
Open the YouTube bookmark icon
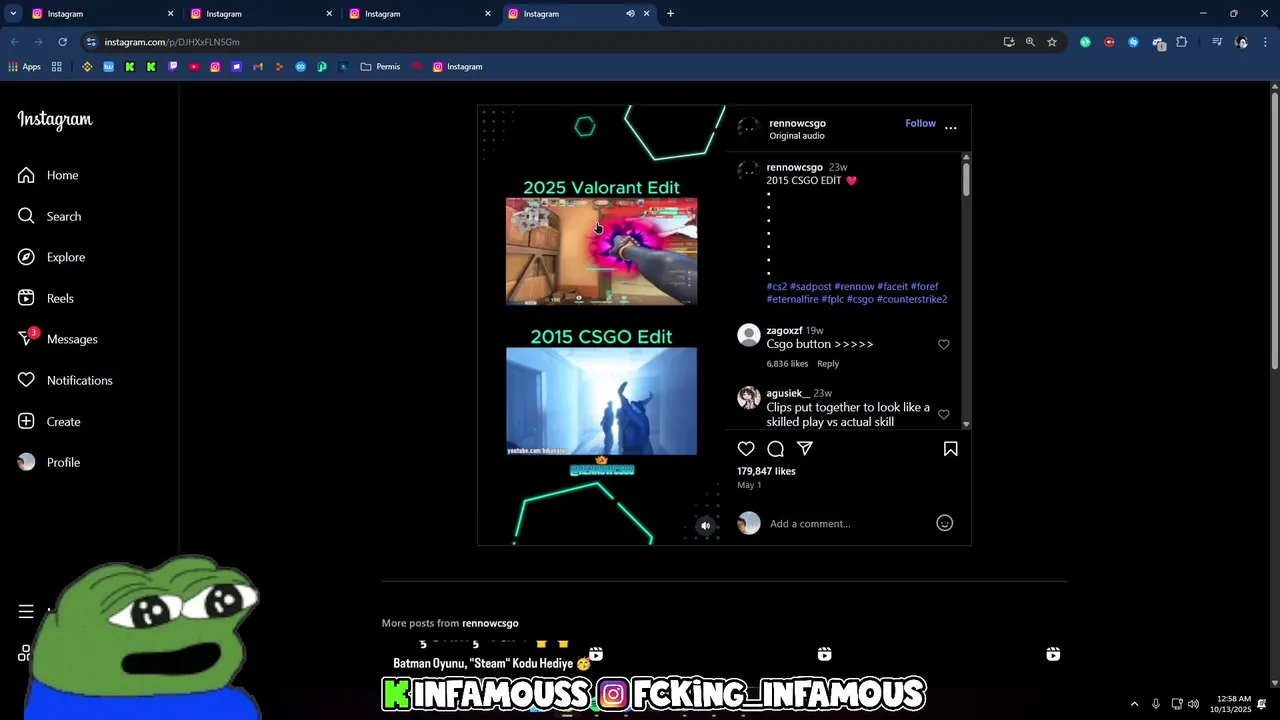point(194,67)
